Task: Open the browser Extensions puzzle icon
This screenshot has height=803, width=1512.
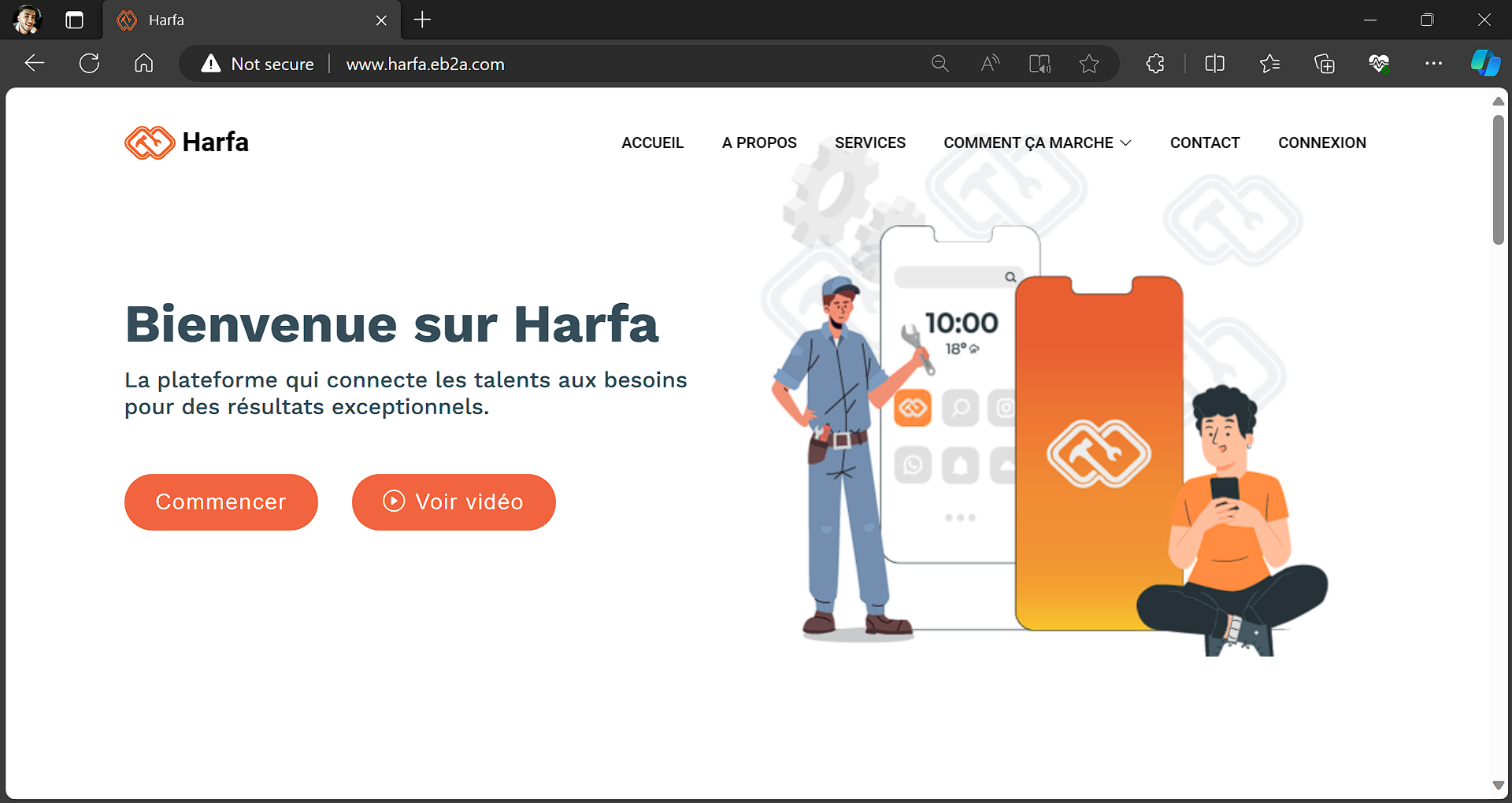Action: [1155, 64]
